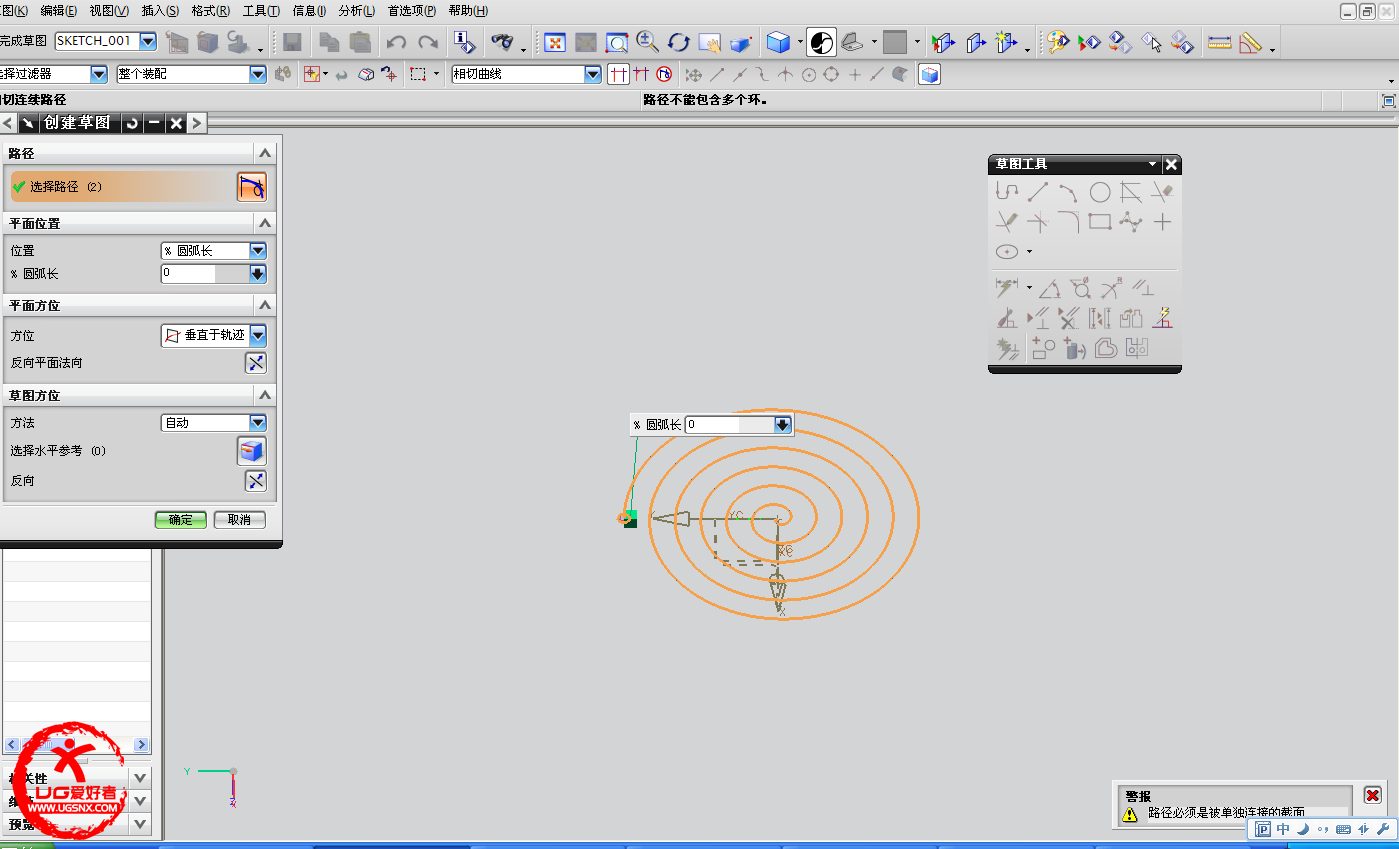Select the Radius Dimension tool
Screen dimensions: 1399x849
coord(1111,289)
